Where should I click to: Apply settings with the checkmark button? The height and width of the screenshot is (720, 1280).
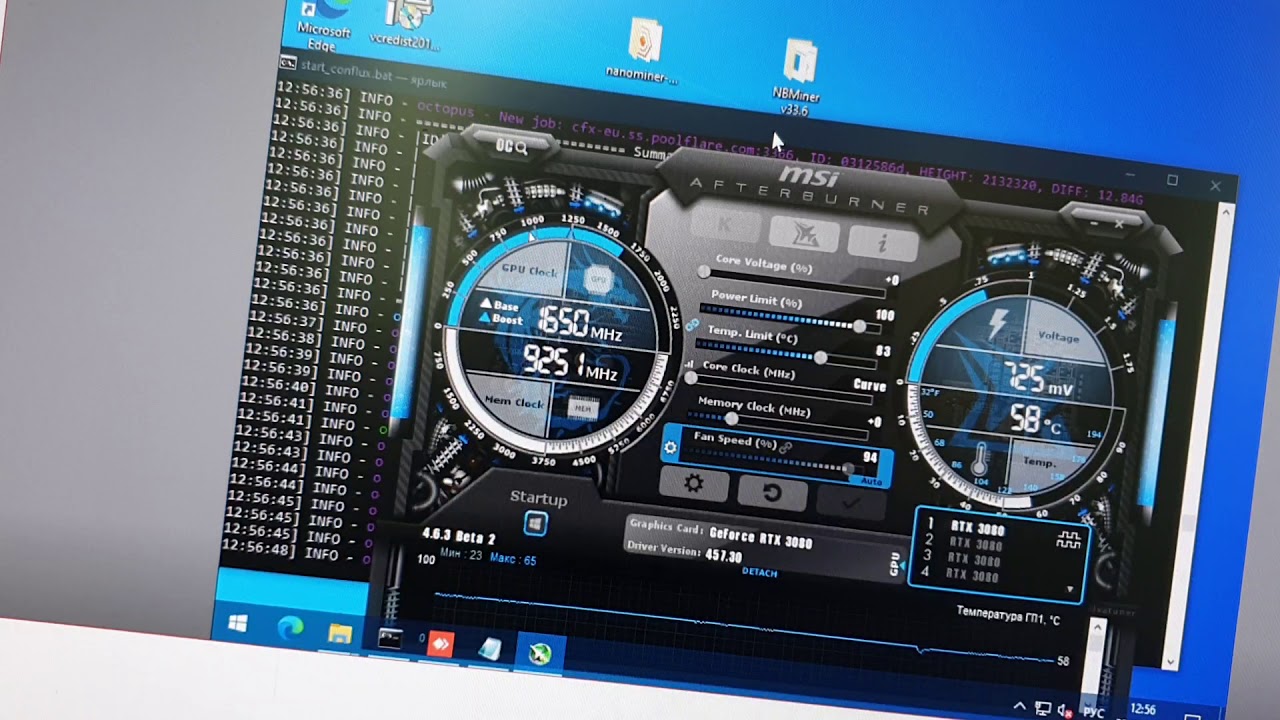pyautogui.click(x=850, y=502)
